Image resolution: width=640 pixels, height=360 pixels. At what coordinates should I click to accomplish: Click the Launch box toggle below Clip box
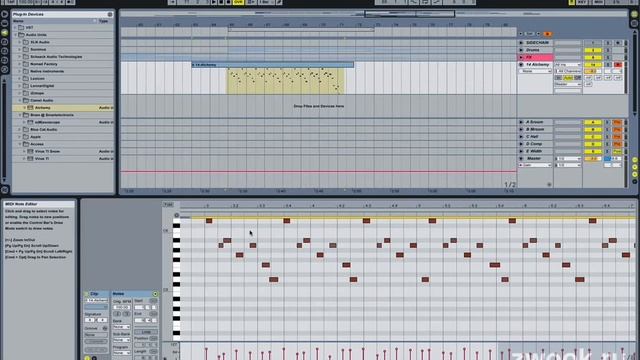[87, 358]
